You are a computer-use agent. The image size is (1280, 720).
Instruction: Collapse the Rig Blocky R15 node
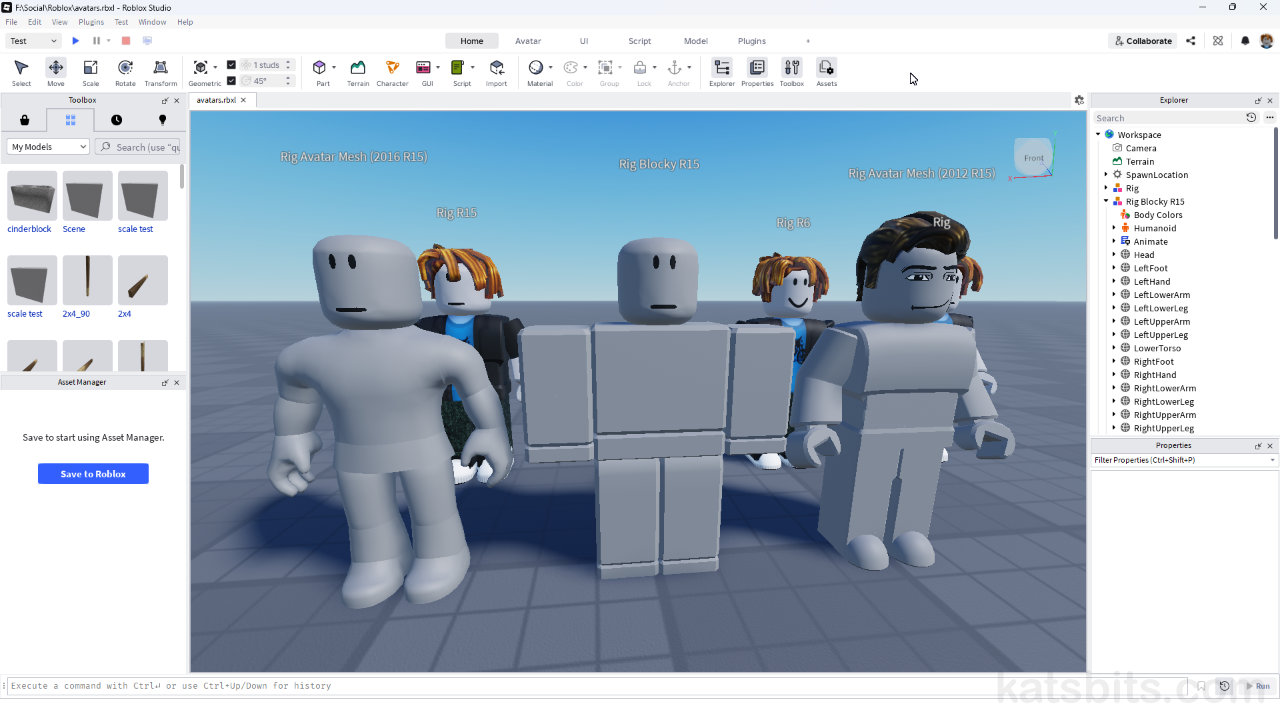(1106, 201)
